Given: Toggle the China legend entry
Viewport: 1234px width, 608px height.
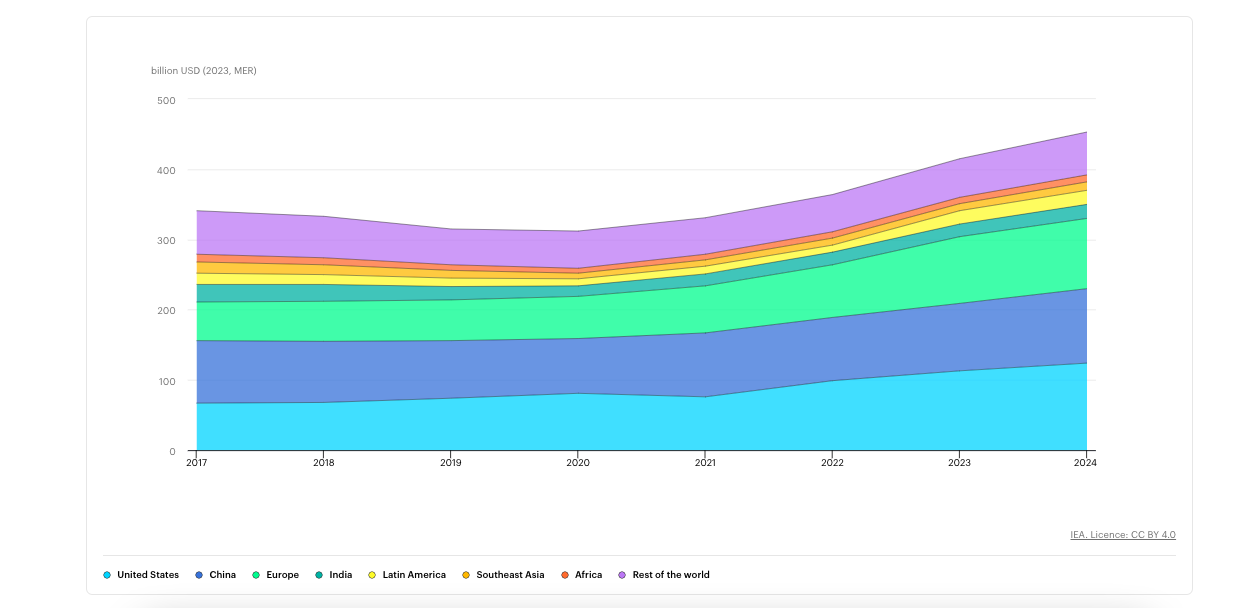Looking at the screenshot, I should point(216,575).
